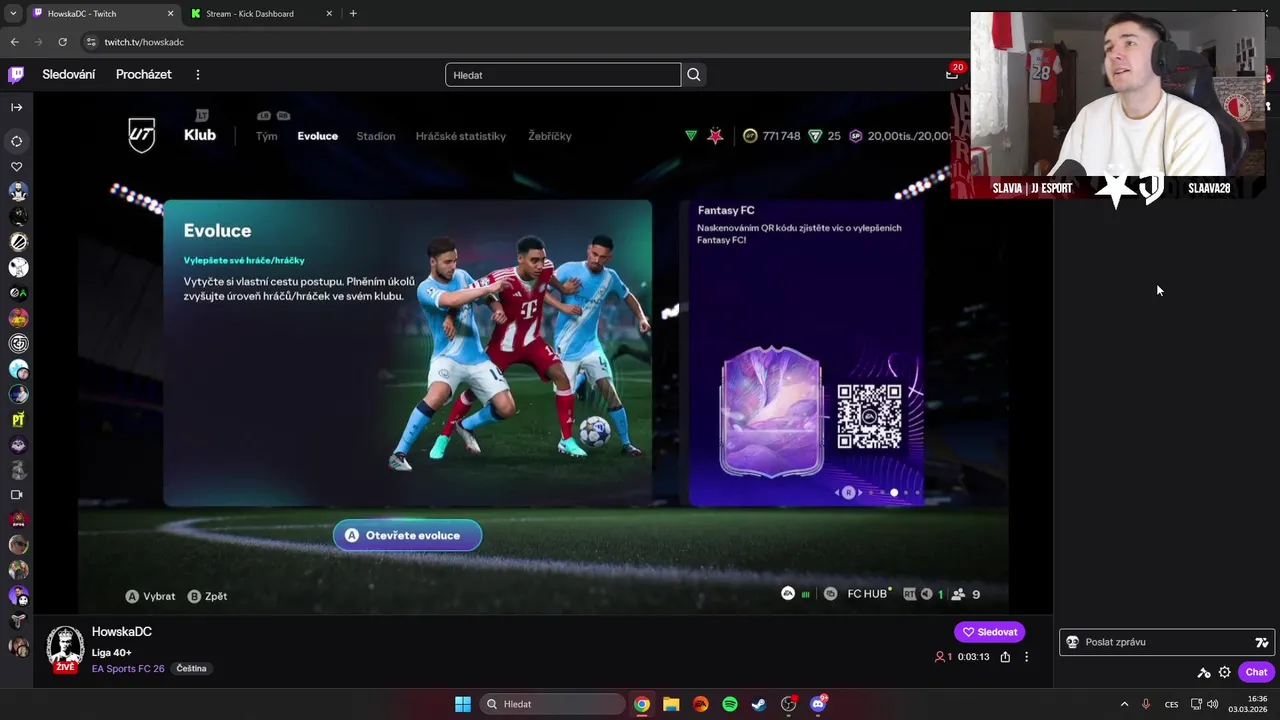The image size is (1280, 720).
Task: Open Steam from the taskbar
Action: point(759,704)
